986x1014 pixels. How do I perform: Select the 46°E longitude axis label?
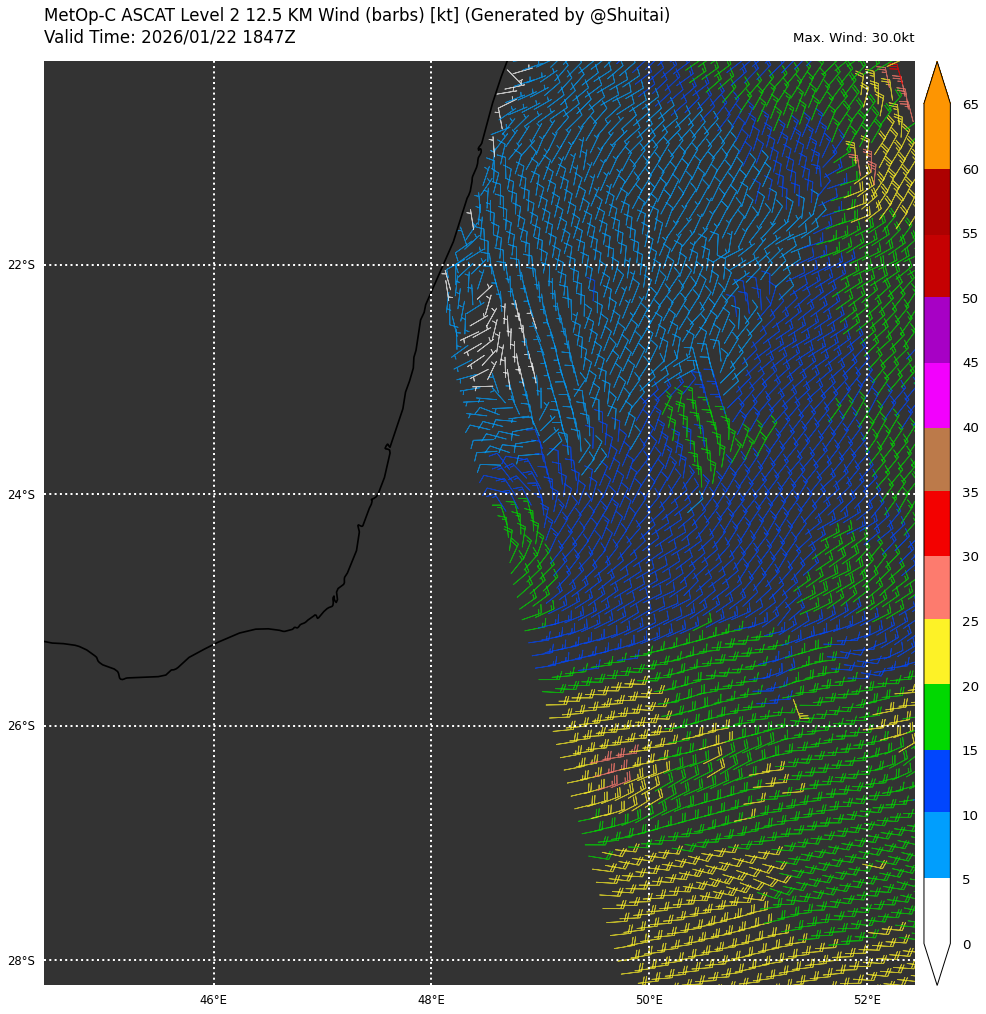[213, 1000]
